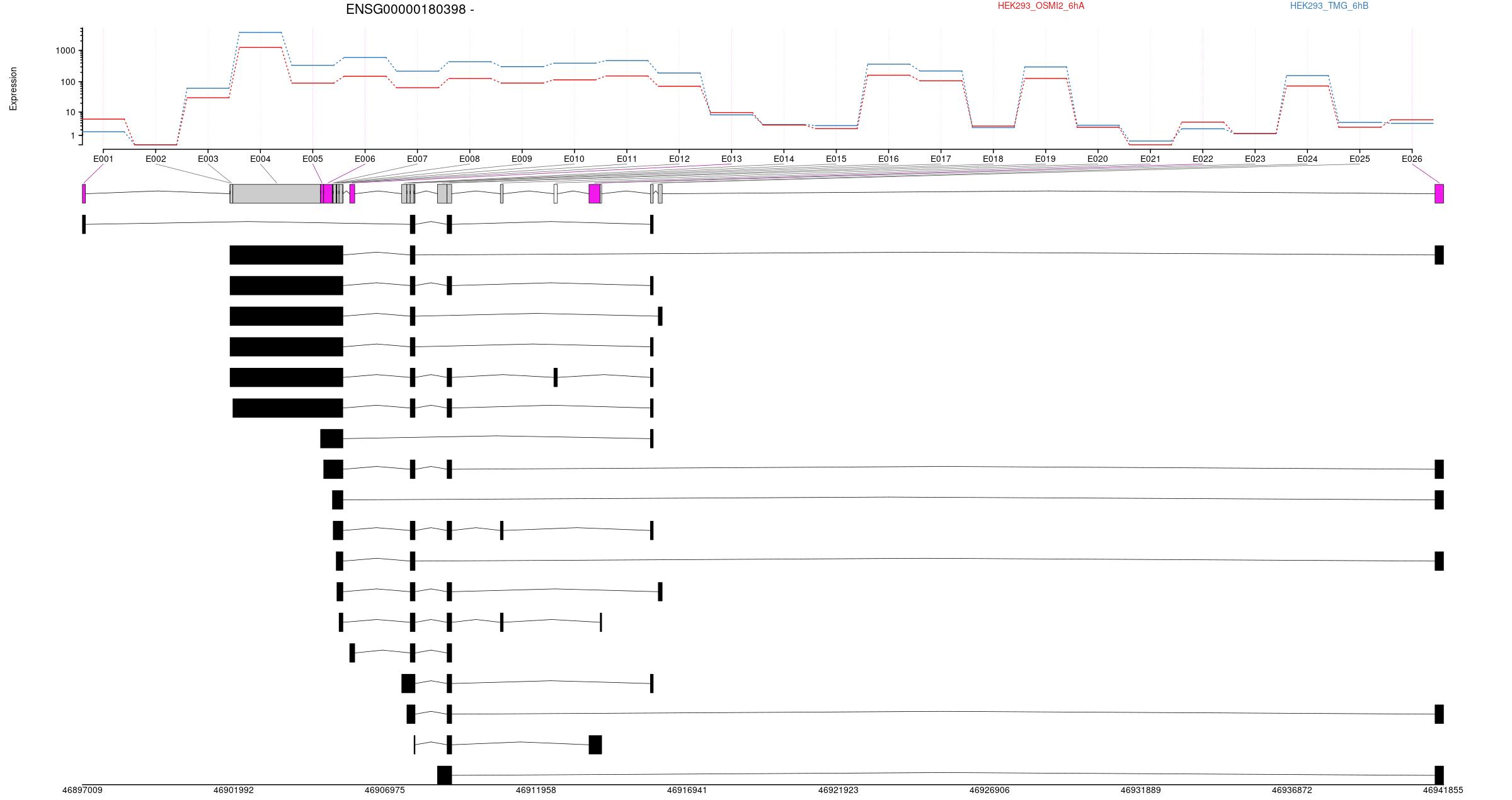Click exon label E015
Viewport: 1512px width, 800px height.
(x=836, y=159)
